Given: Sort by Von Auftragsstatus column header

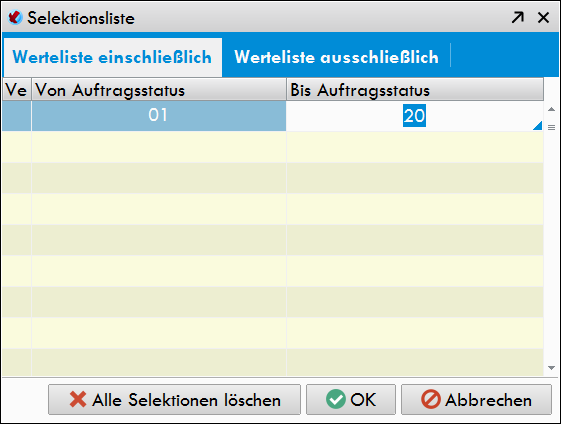Looking at the screenshot, I should click(x=159, y=89).
